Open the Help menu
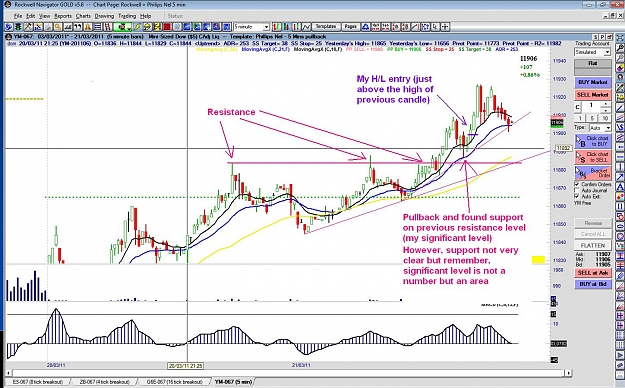Image resolution: width=625 pixels, height=388 pixels. 145,16
